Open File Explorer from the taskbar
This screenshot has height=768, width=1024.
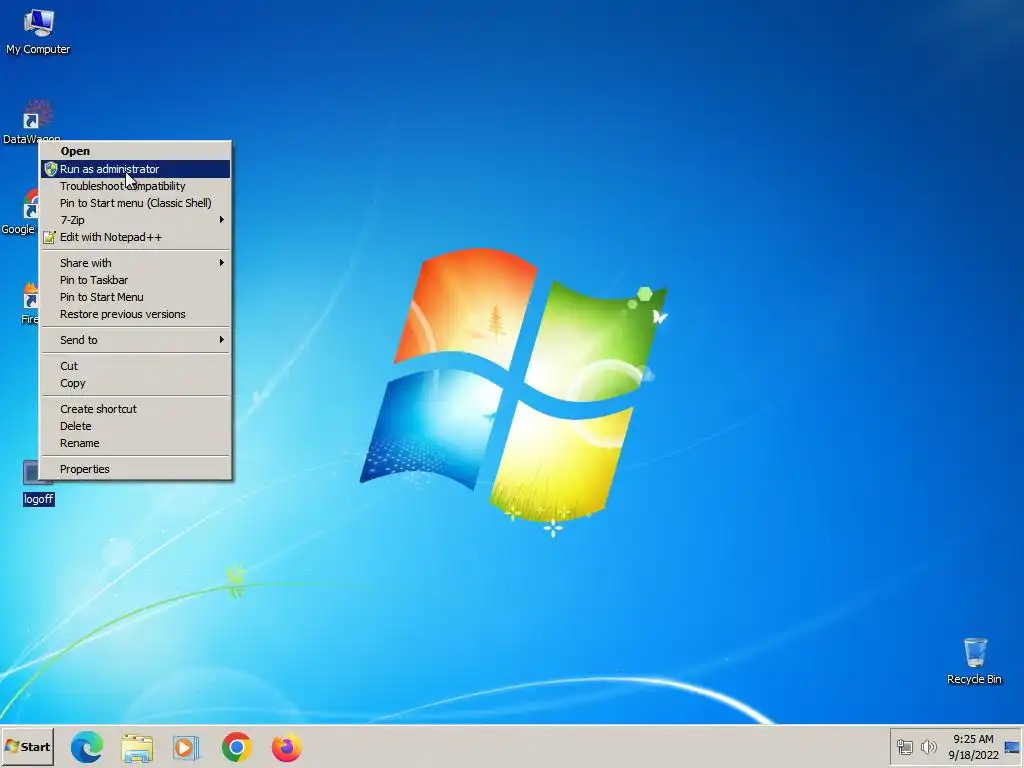[x=137, y=747]
